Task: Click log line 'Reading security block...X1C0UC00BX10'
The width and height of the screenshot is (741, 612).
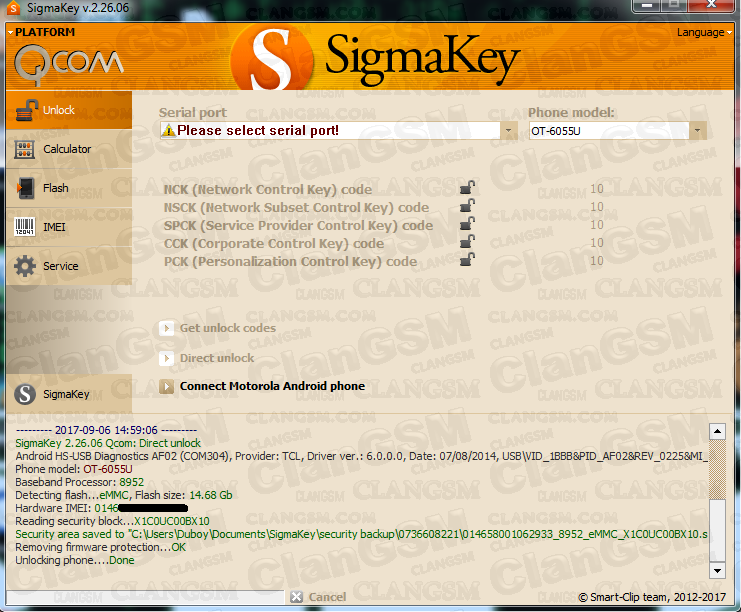Action: tap(112, 521)
